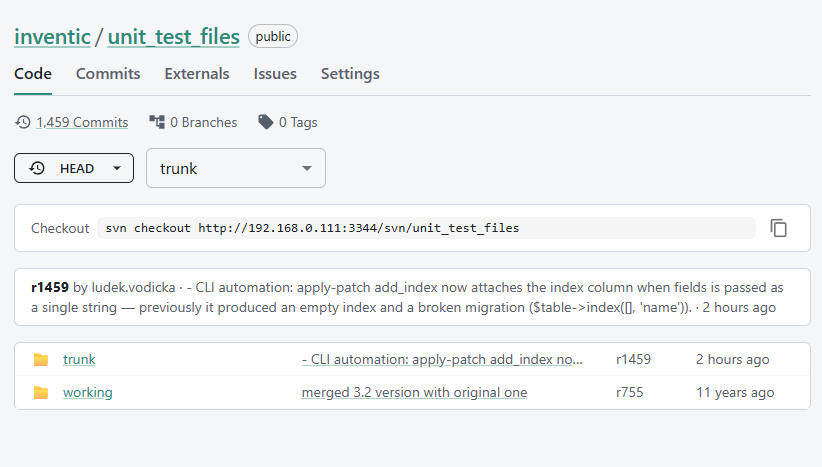
Task: Click the trunk folder icon
Action: (41, 360)
